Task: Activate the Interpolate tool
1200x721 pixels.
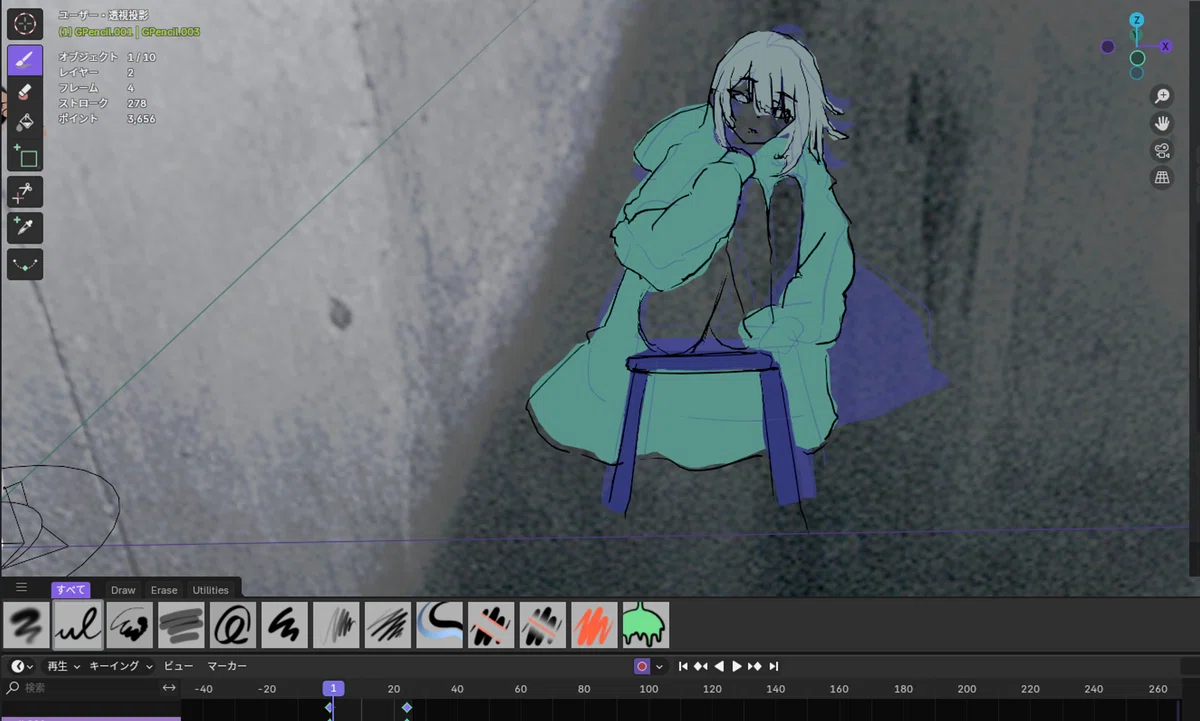Action: (25, 264)
